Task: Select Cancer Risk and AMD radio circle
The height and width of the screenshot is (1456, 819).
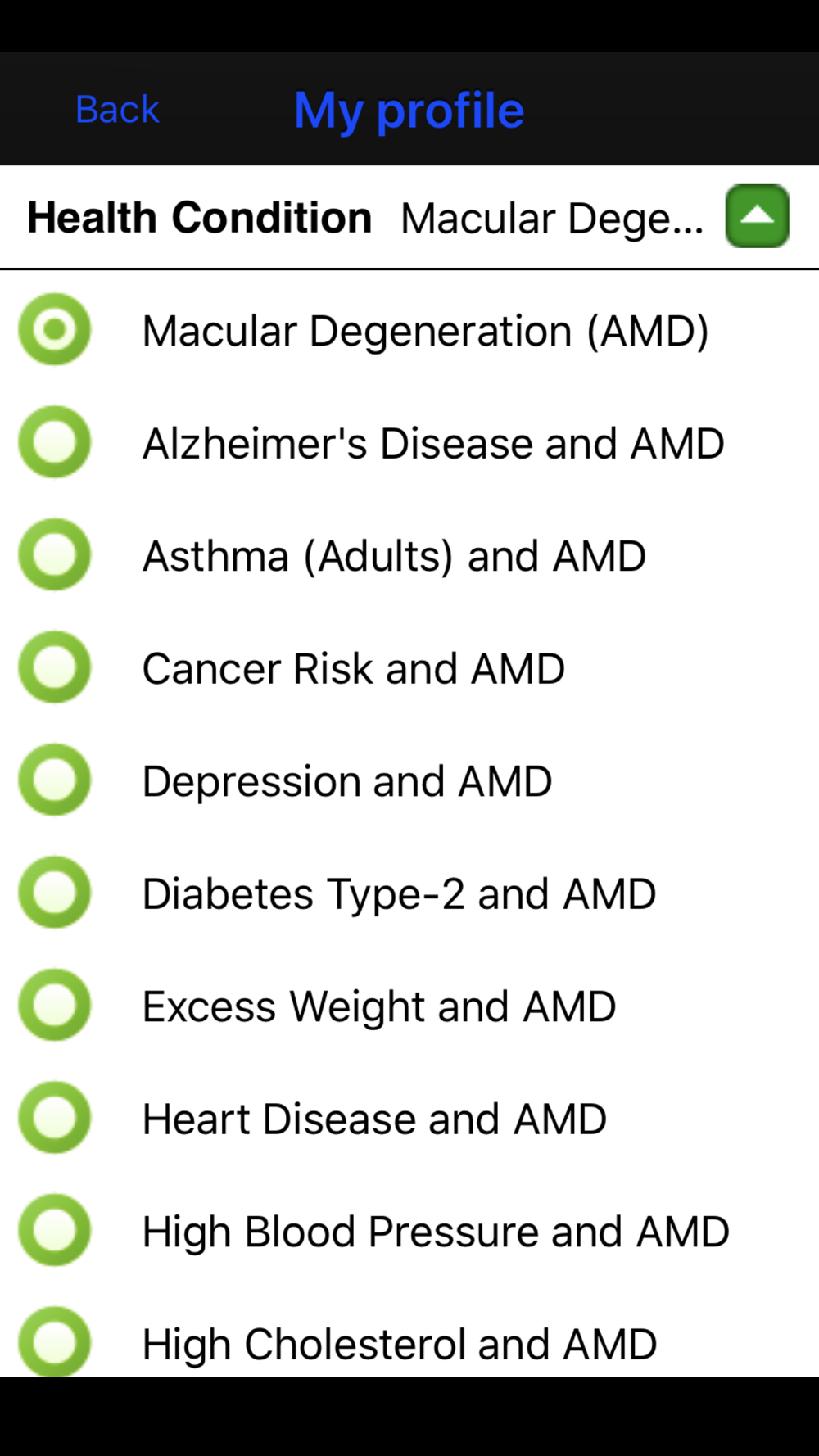Action: click(x=55, y=667)
